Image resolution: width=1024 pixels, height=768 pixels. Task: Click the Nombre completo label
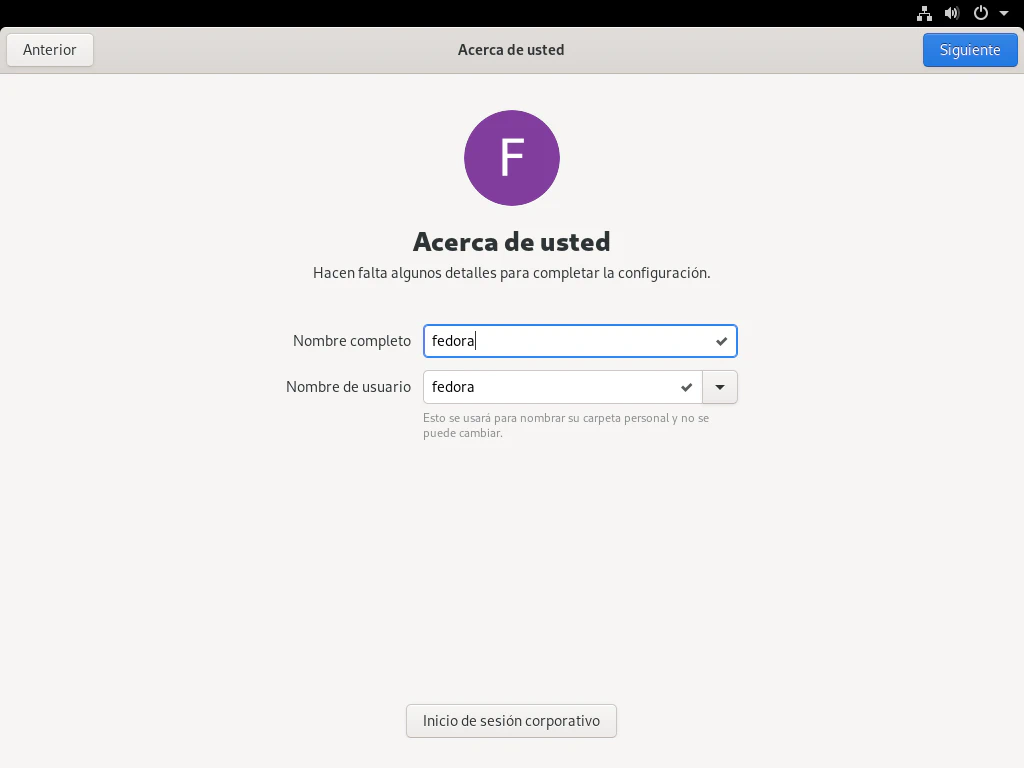(x=352, y=341)
